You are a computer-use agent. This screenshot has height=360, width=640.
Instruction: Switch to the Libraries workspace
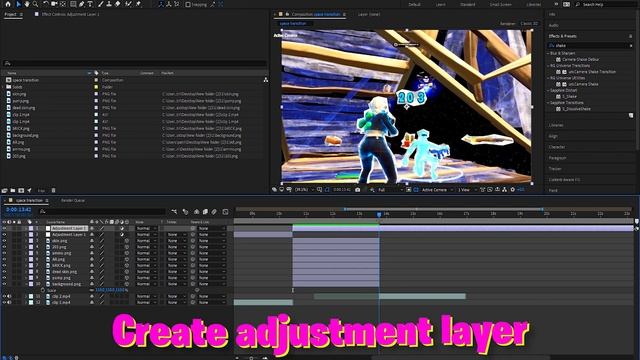(533, 4)
